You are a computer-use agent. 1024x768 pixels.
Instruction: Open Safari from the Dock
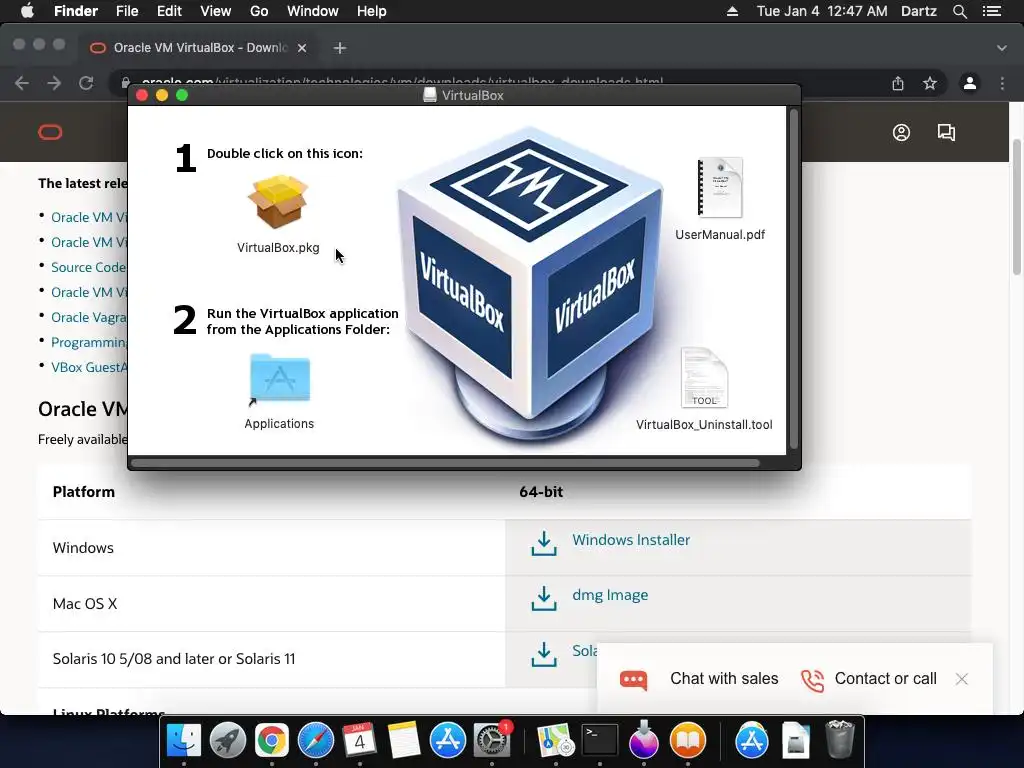(315, 740)
